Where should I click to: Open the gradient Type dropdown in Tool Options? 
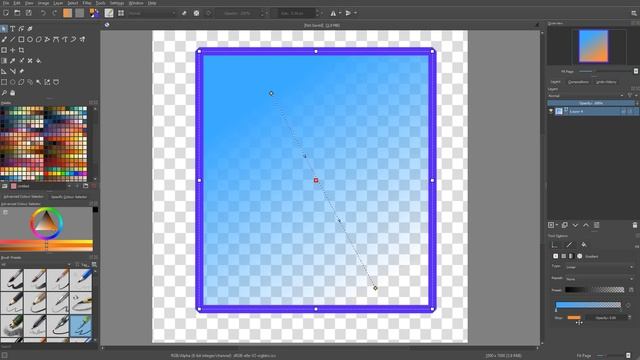pyautogui.click(x=600, y=267)
